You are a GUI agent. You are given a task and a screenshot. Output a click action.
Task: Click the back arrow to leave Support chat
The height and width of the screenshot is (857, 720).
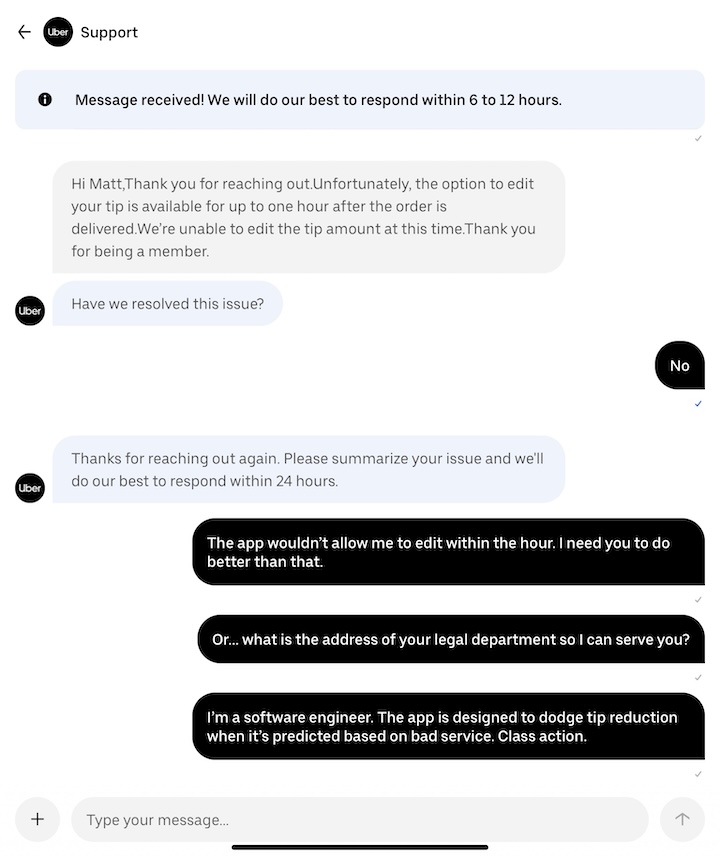(x=24, y=31)
